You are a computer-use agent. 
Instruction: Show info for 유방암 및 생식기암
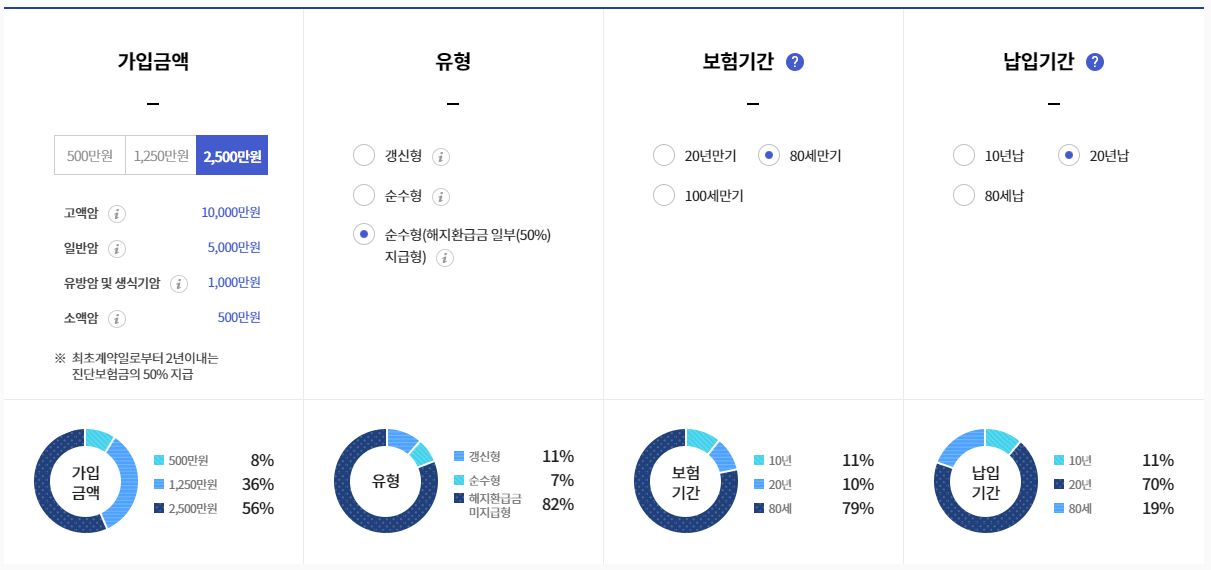[179, 284]
